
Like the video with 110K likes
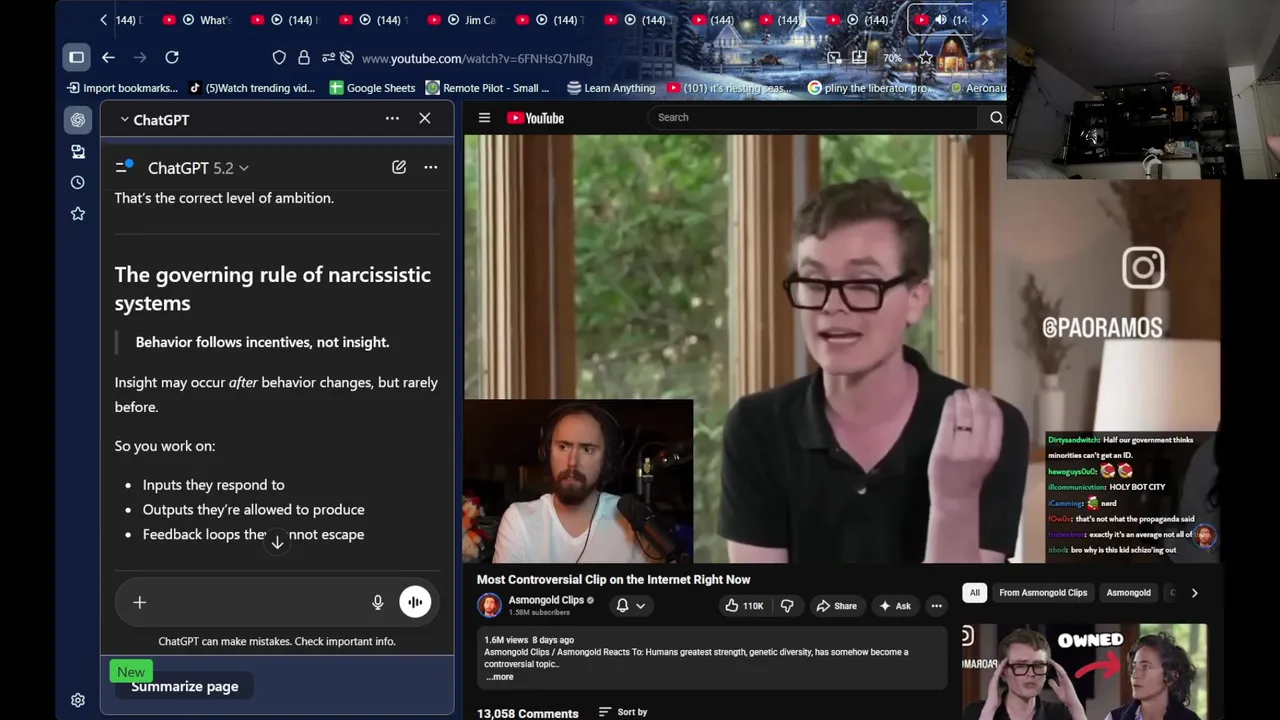[x=744, y=606]
